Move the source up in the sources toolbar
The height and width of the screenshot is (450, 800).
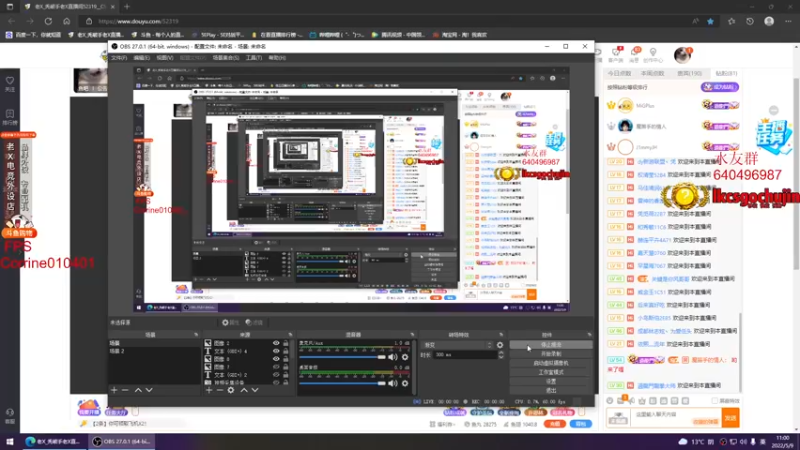tap(244, 390)
